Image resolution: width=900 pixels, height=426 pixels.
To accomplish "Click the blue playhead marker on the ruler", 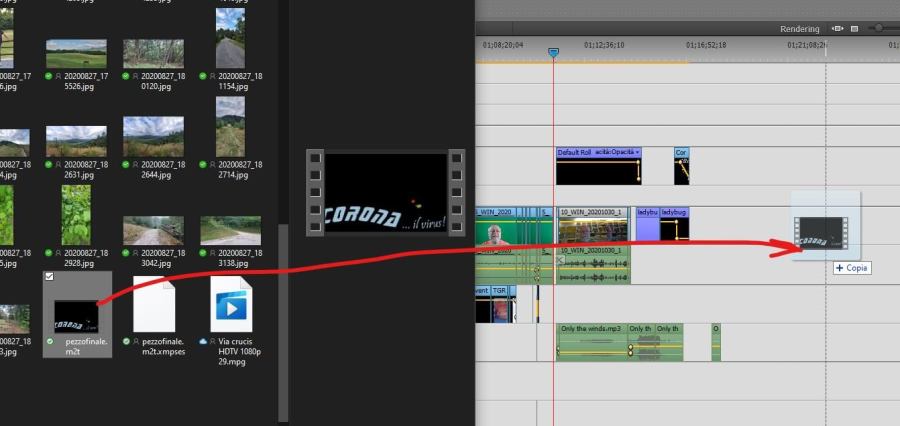I will 553,52.
